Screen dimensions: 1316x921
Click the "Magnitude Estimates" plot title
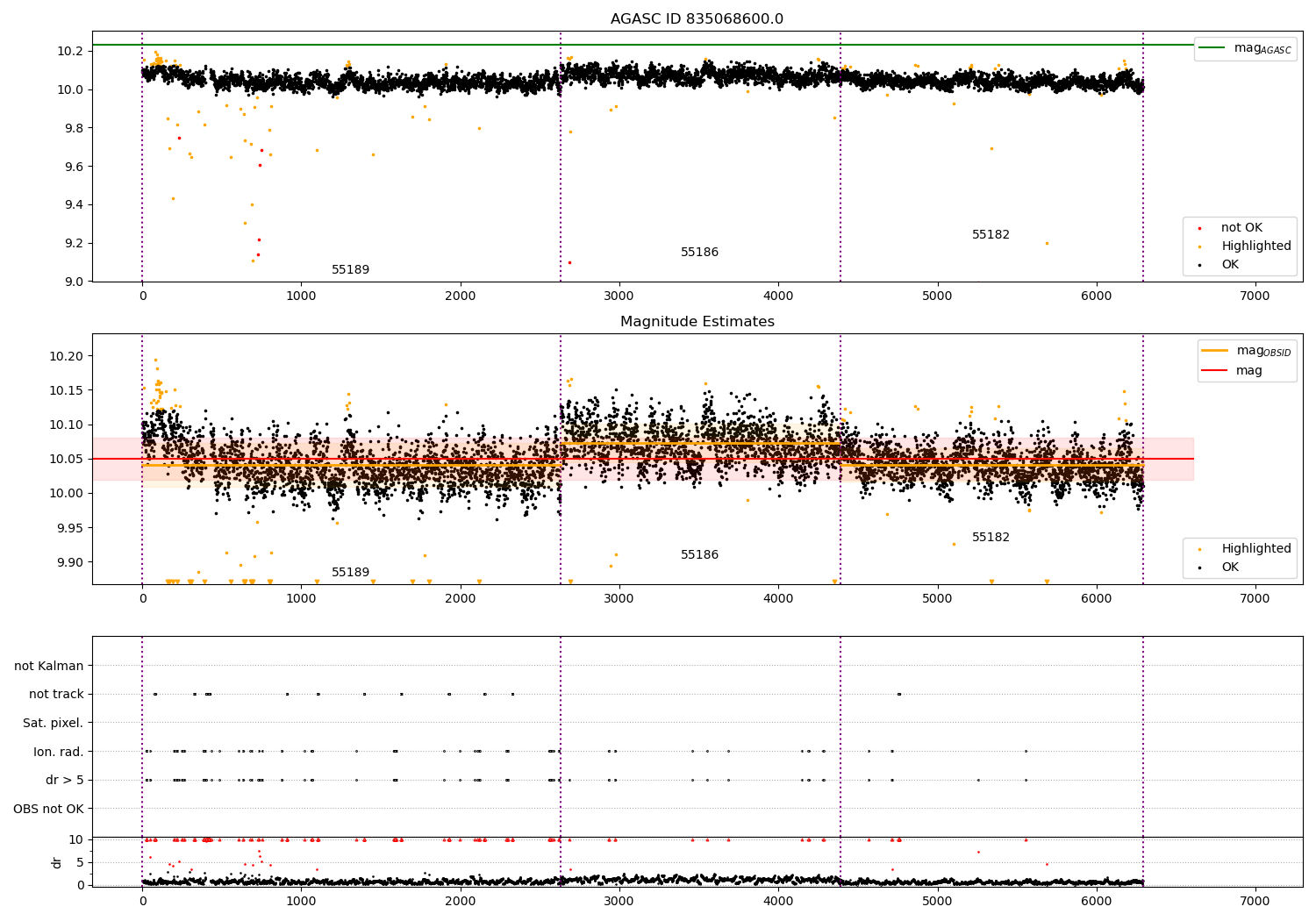coord(697,322)
